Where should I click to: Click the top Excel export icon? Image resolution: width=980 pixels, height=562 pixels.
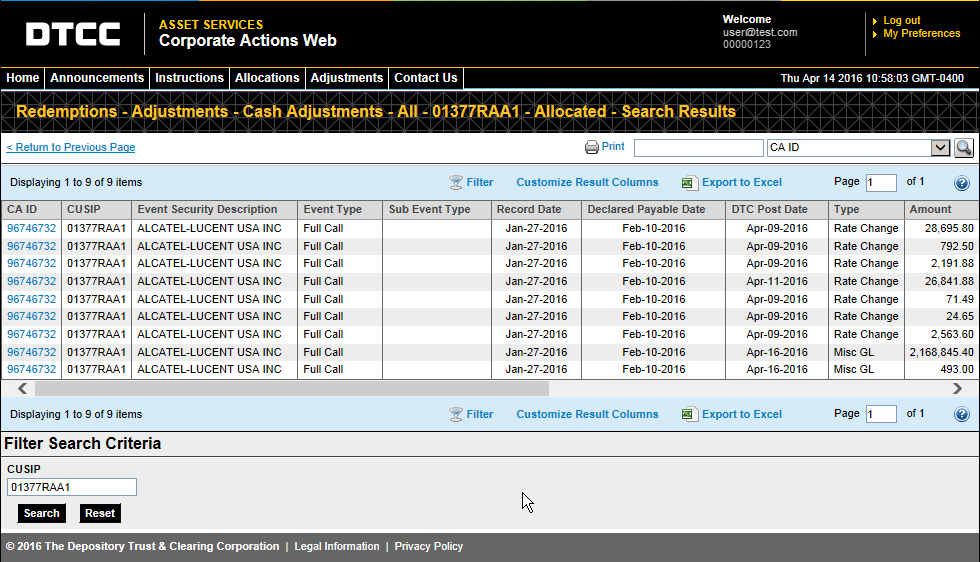pyautogui.click(x=689, y=183)
